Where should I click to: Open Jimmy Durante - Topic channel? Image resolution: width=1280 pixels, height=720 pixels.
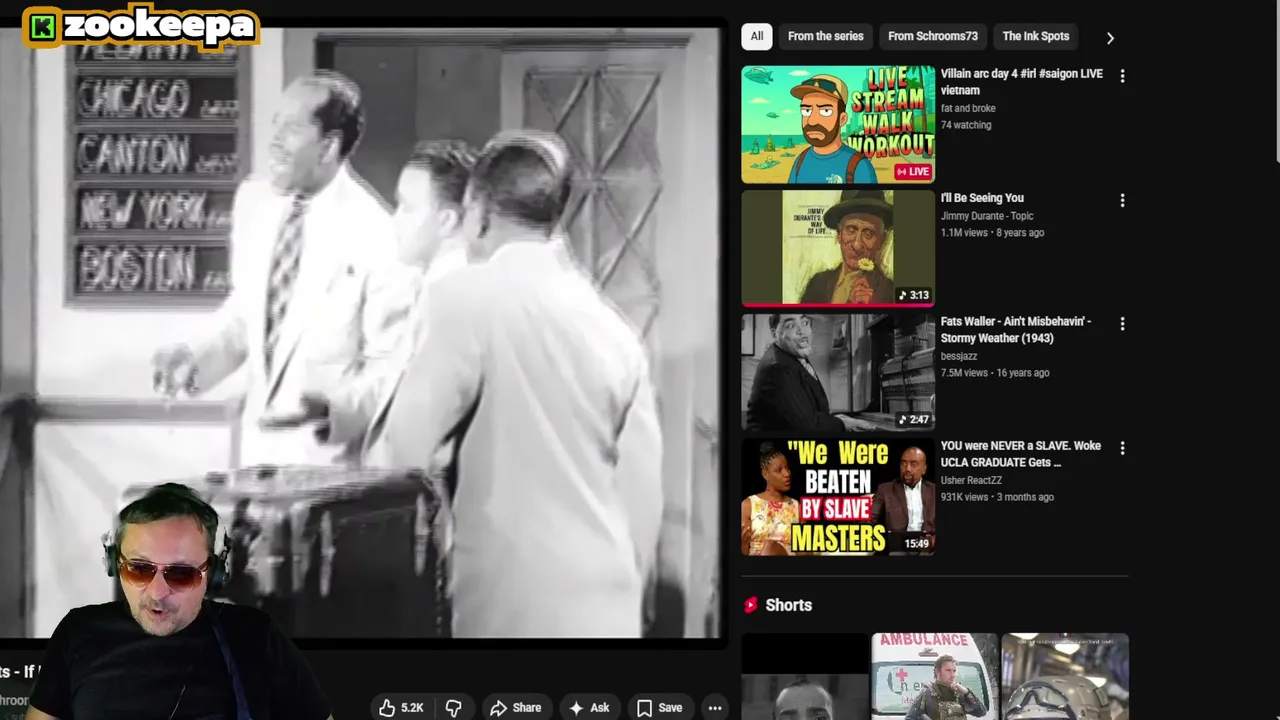pos(987,216)
